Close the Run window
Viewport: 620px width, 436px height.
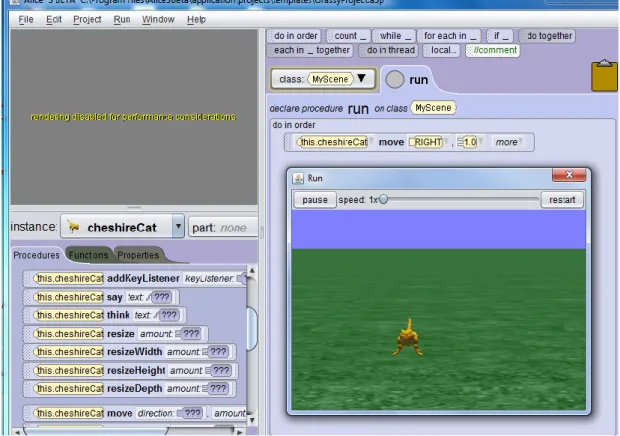coord(569,175)
